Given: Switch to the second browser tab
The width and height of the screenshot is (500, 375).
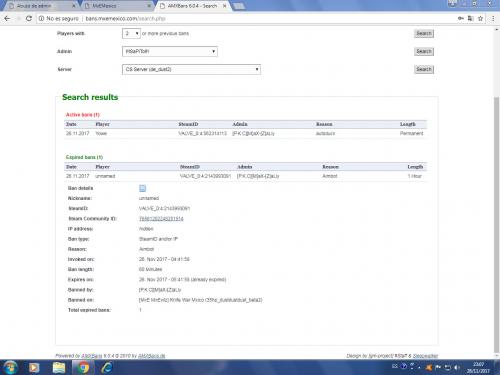Looking at the screenshot, I should coord(116,6).
